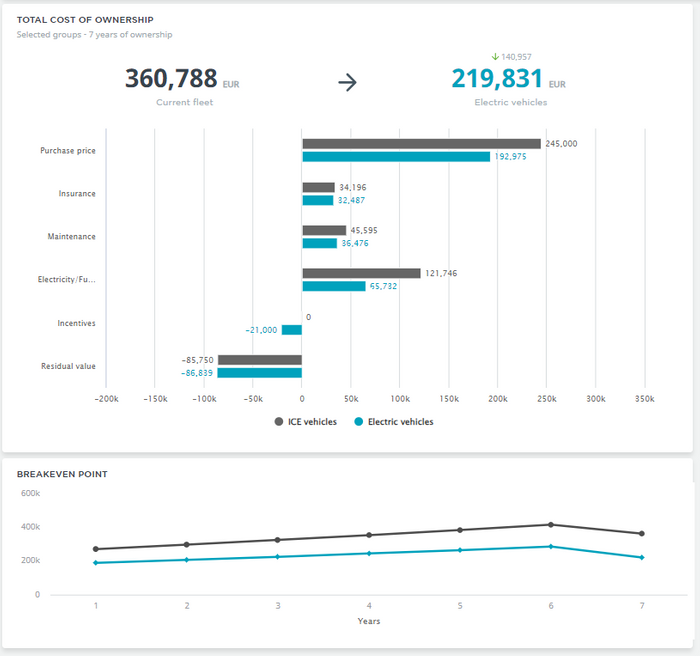The height and width of the screenshot is (656, 700).
Task: Click the 360,788 Current fleet total
Action: coord(171,79)
